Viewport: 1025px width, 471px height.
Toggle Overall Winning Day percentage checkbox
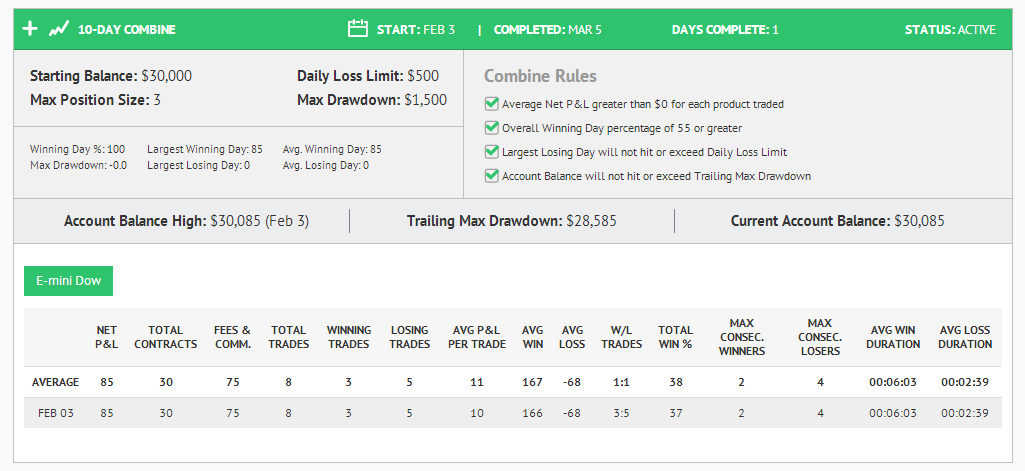click(492, 128)
